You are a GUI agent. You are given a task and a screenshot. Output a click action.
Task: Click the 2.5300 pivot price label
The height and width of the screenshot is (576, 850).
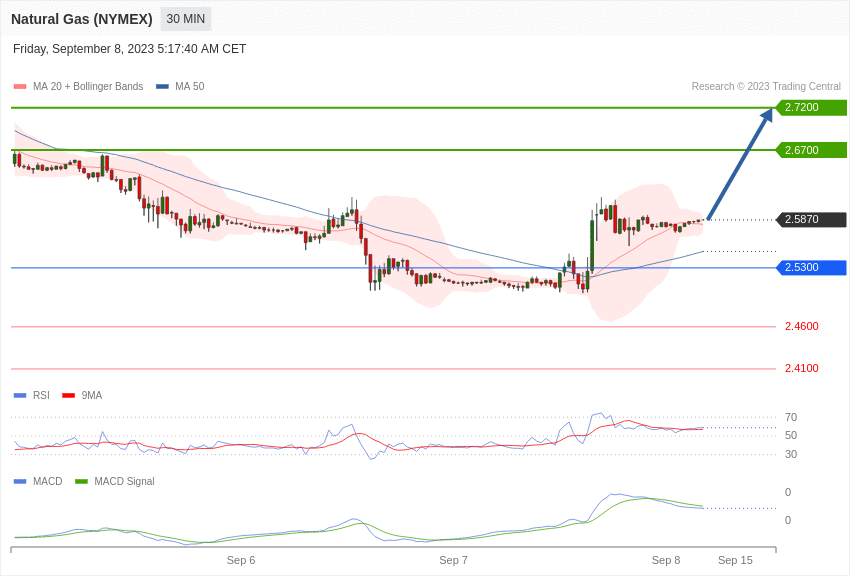(x=811, y=267)
